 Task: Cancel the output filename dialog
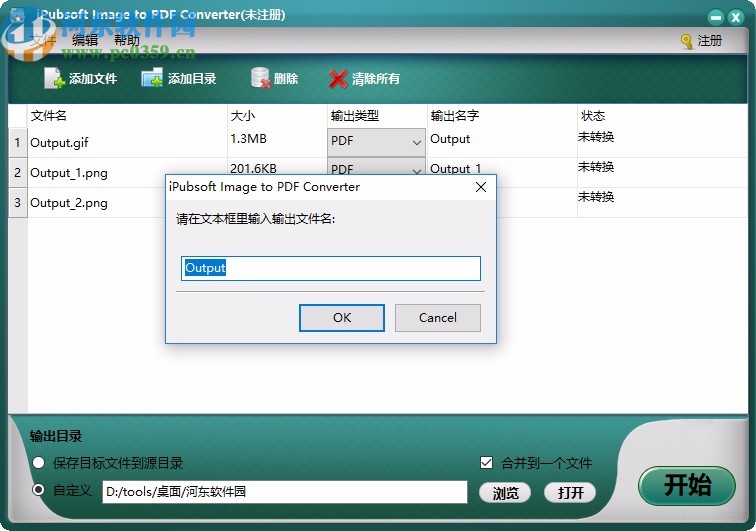438,318
